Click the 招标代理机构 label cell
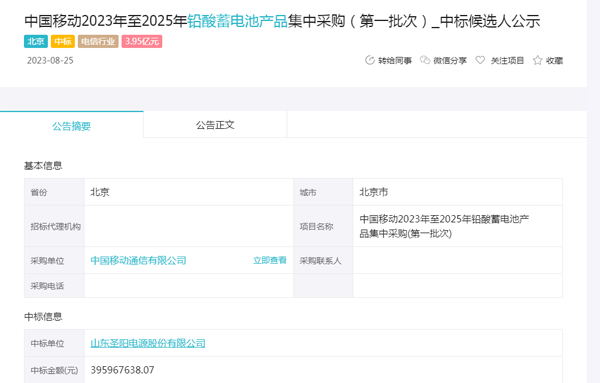Viewport: 600px width, 383px height. click(54, 226)
